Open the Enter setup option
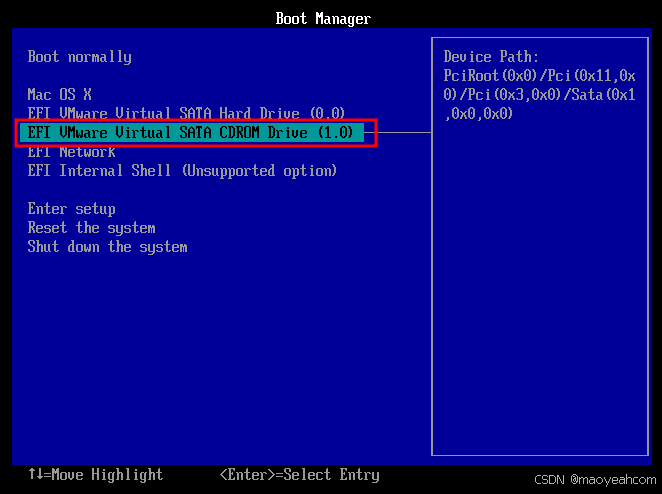 (x=71, y=209)
